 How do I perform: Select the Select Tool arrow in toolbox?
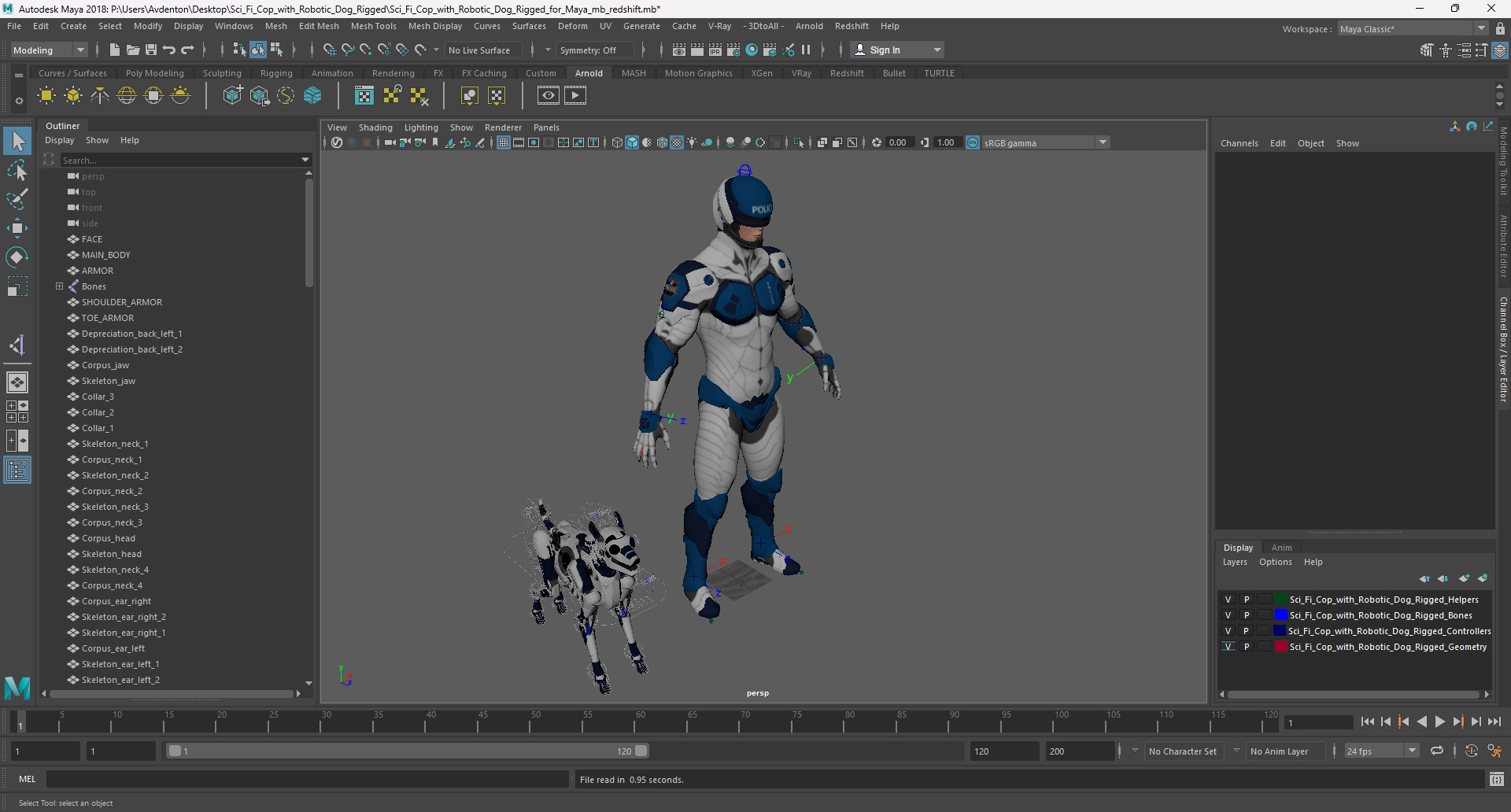[x=17, y=142]
